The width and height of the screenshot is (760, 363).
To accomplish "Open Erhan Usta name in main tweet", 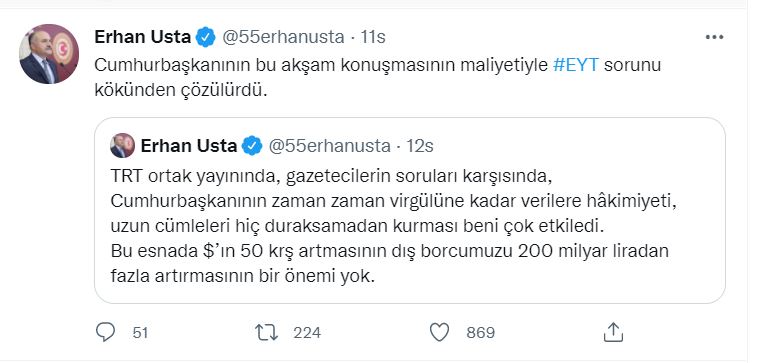I will [142, 37].
